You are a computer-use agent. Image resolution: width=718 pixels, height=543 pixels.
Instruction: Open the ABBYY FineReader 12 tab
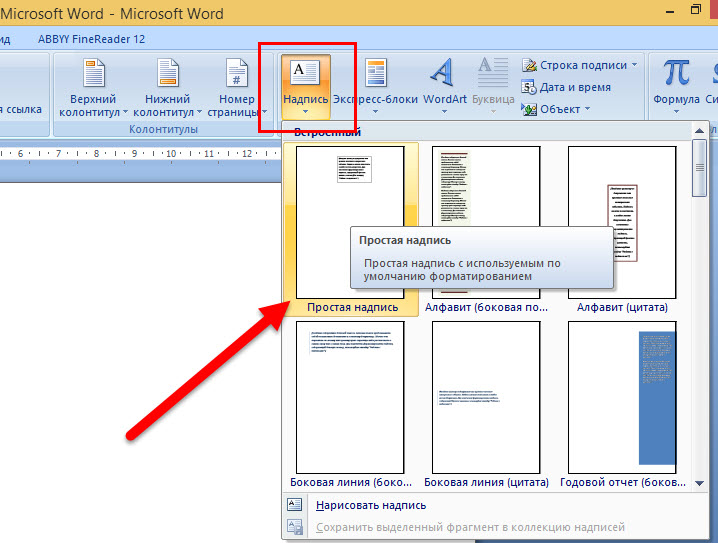91,39
